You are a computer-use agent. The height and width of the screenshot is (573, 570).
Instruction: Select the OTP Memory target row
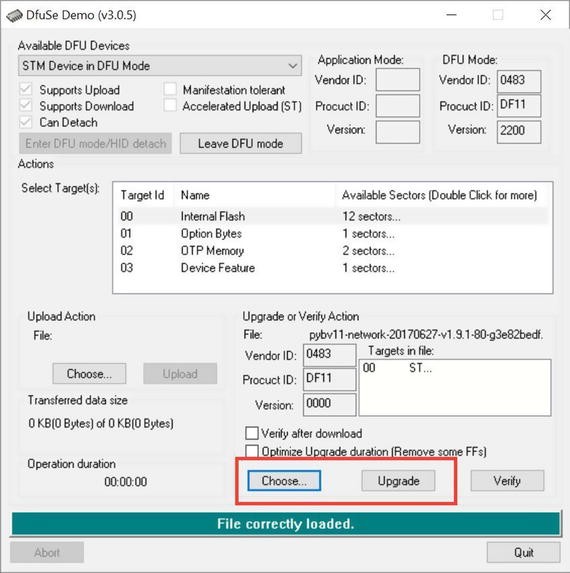pyautogui.click(x=332, y=251)
